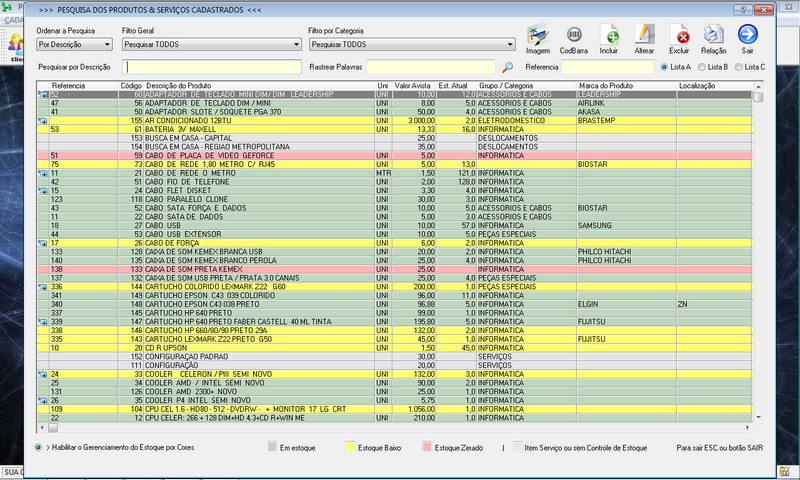The width and height of the screenshot is (800, 480).
Task: Click the image icon on CABO DE FORÇA row
Action: click(x=42, y=243)
